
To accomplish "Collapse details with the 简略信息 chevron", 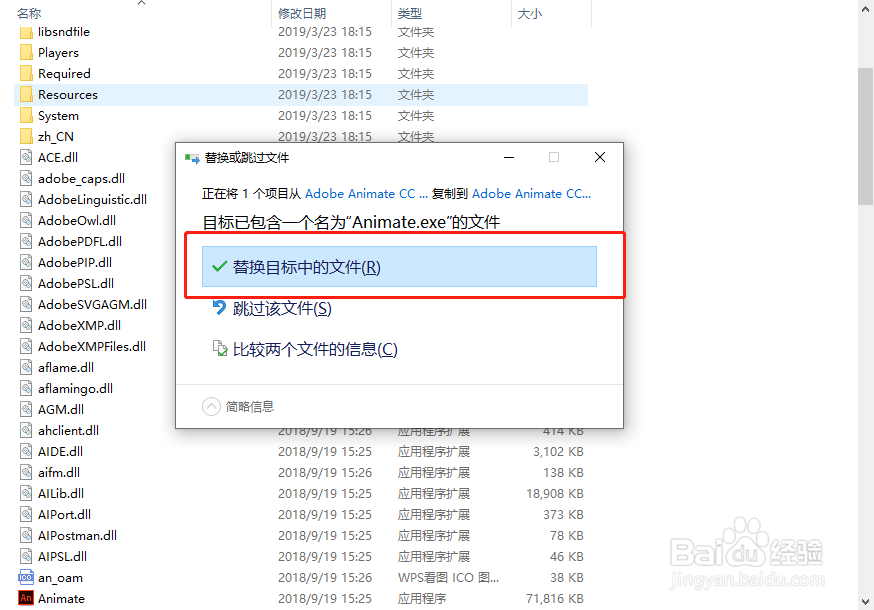I will pyautogui.click(x=211, y=406).
